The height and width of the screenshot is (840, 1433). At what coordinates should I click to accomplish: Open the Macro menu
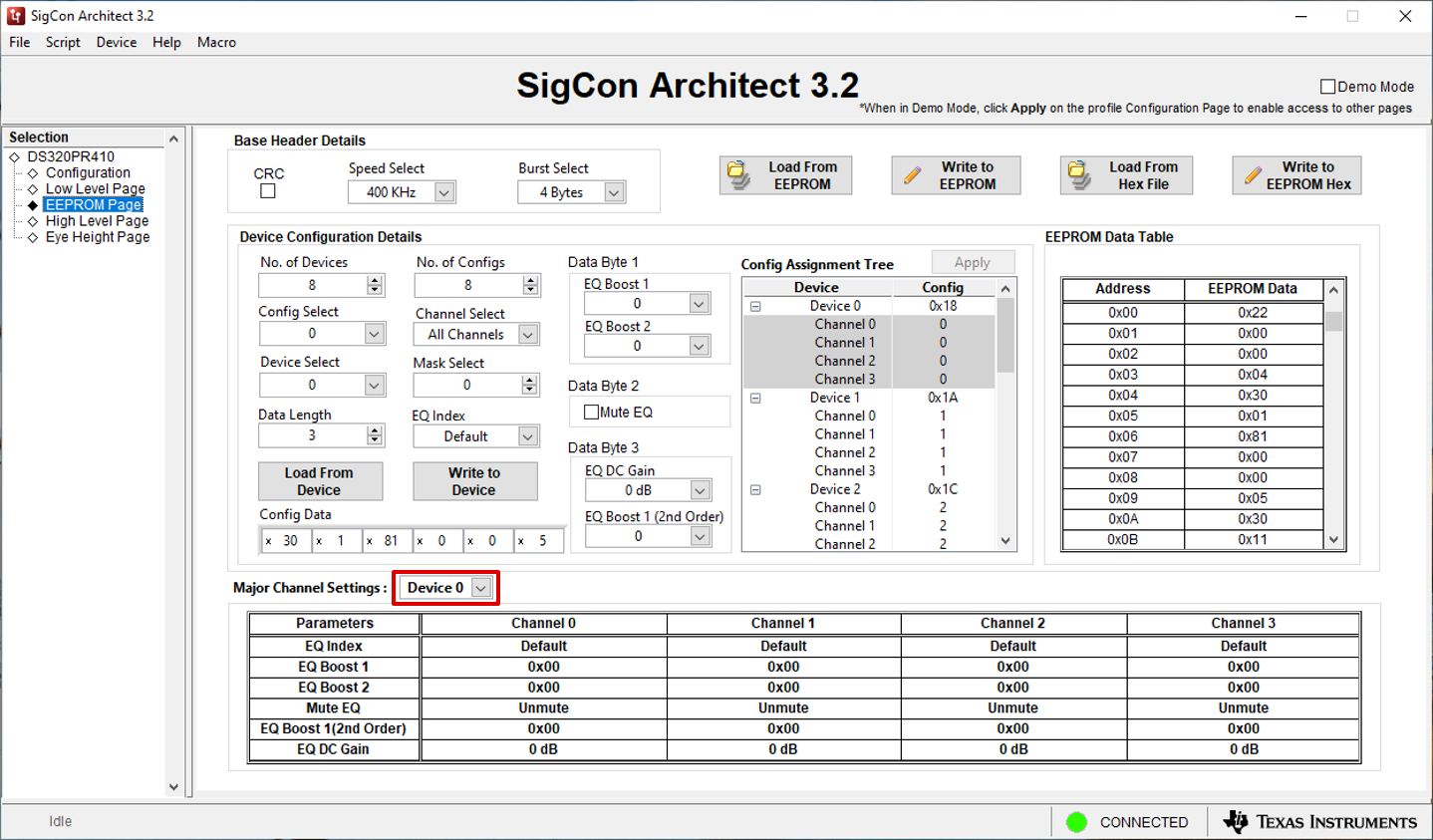(x=216, y=42)
